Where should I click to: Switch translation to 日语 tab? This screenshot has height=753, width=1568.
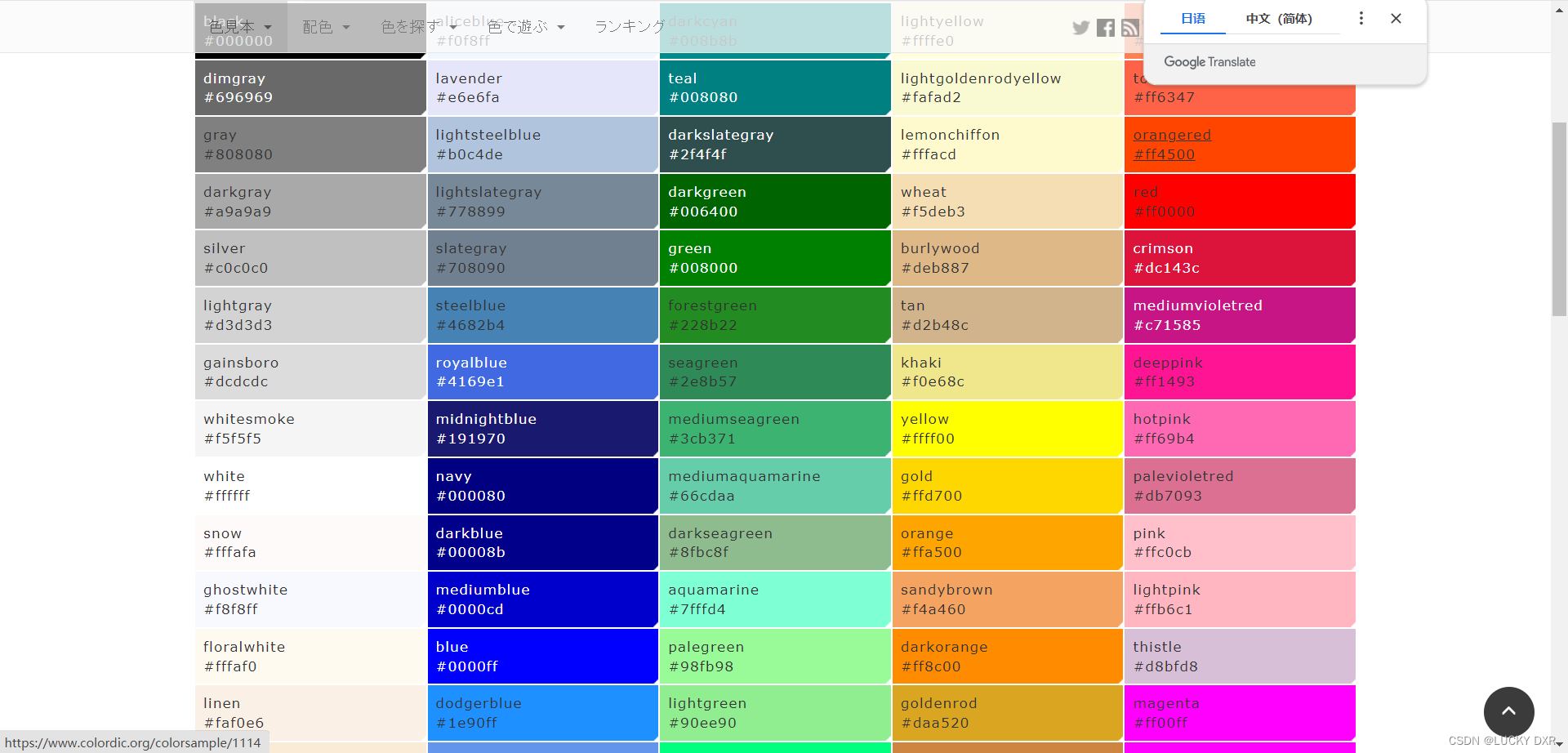(1193, 19)
